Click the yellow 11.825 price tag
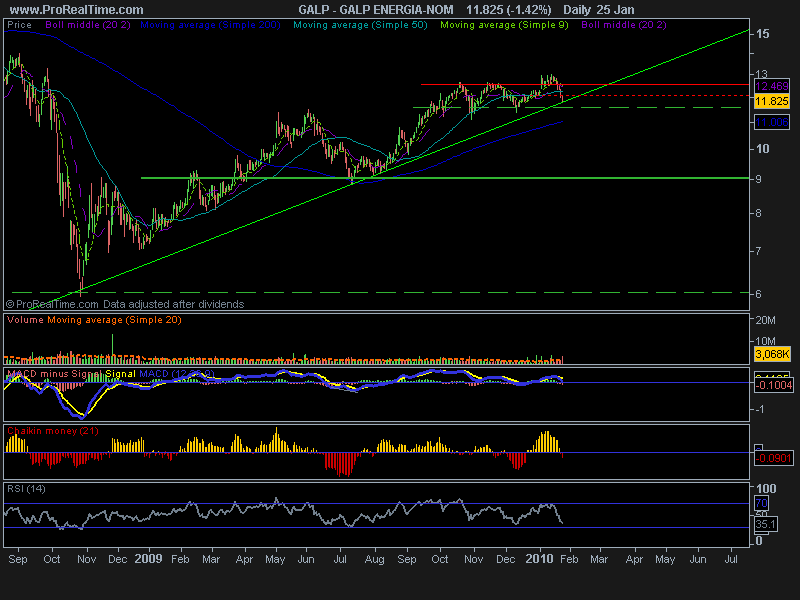The height and width of the screenshot is (600, 800). point(772,101)
